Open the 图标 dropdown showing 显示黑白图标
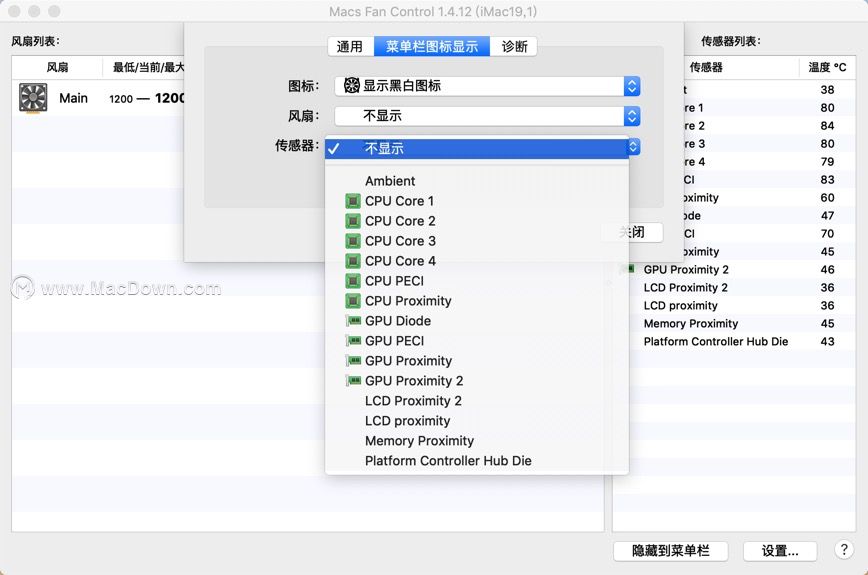Viewport: 868px width, 575px height. [x=487, y=86]
